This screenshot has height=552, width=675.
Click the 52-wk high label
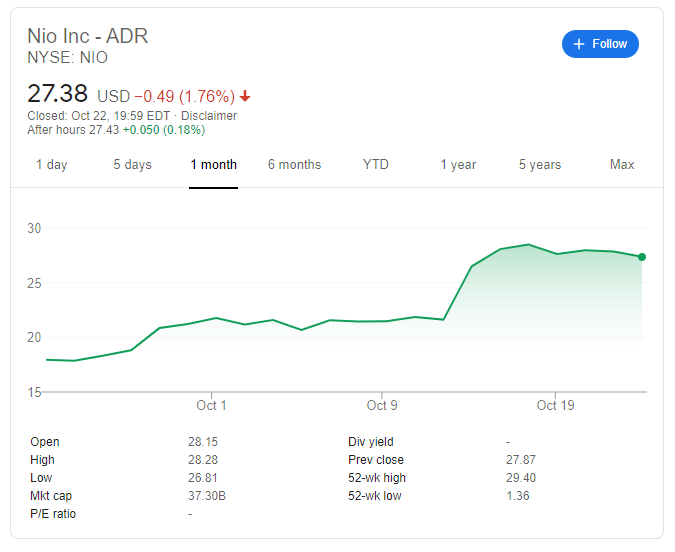(x=377, y=478)
